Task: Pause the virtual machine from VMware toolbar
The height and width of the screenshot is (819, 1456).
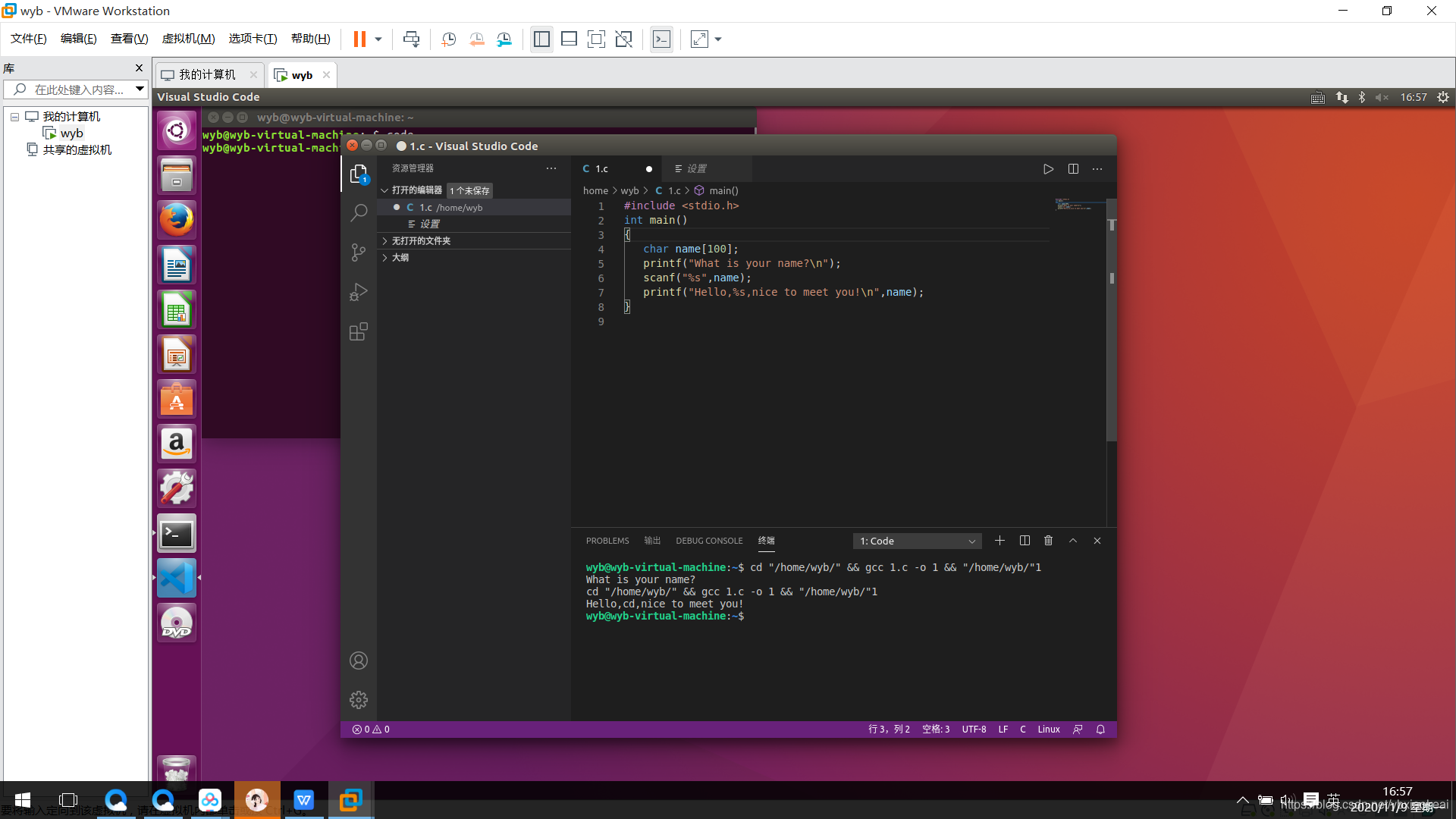Action: pos(359,39)
